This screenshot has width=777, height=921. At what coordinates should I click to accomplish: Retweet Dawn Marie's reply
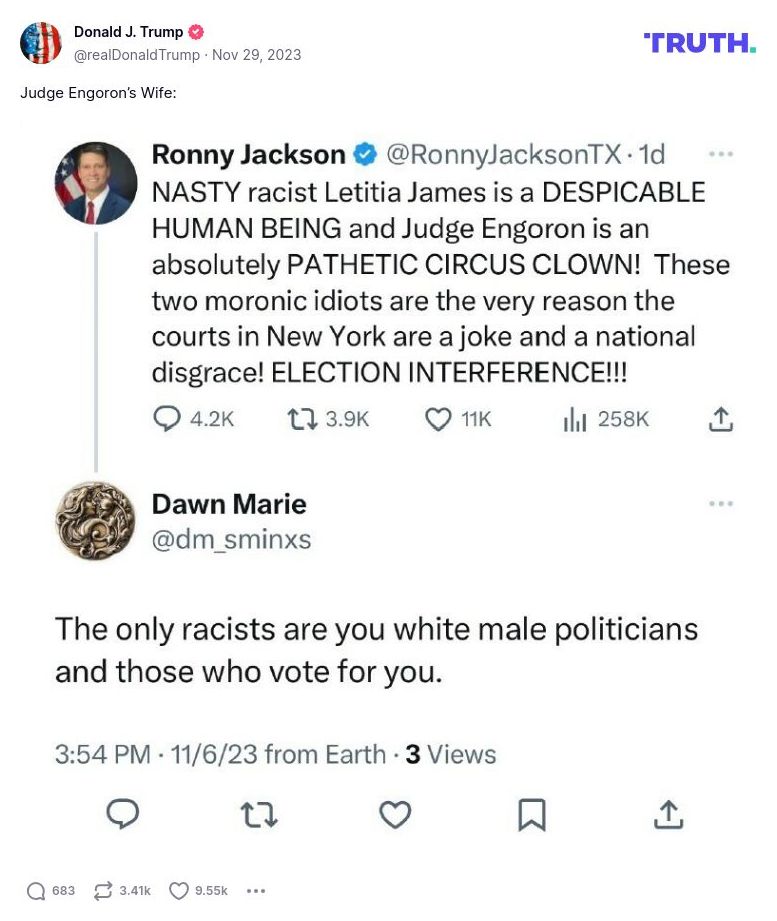(258, 815)
